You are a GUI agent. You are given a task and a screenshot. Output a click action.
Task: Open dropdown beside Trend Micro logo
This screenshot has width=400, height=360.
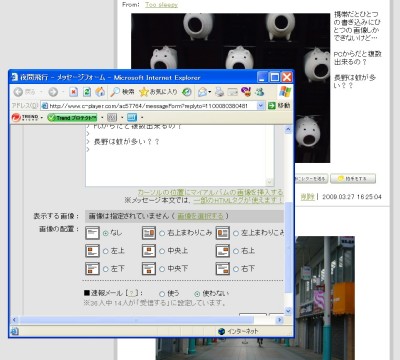click(42, 118)
